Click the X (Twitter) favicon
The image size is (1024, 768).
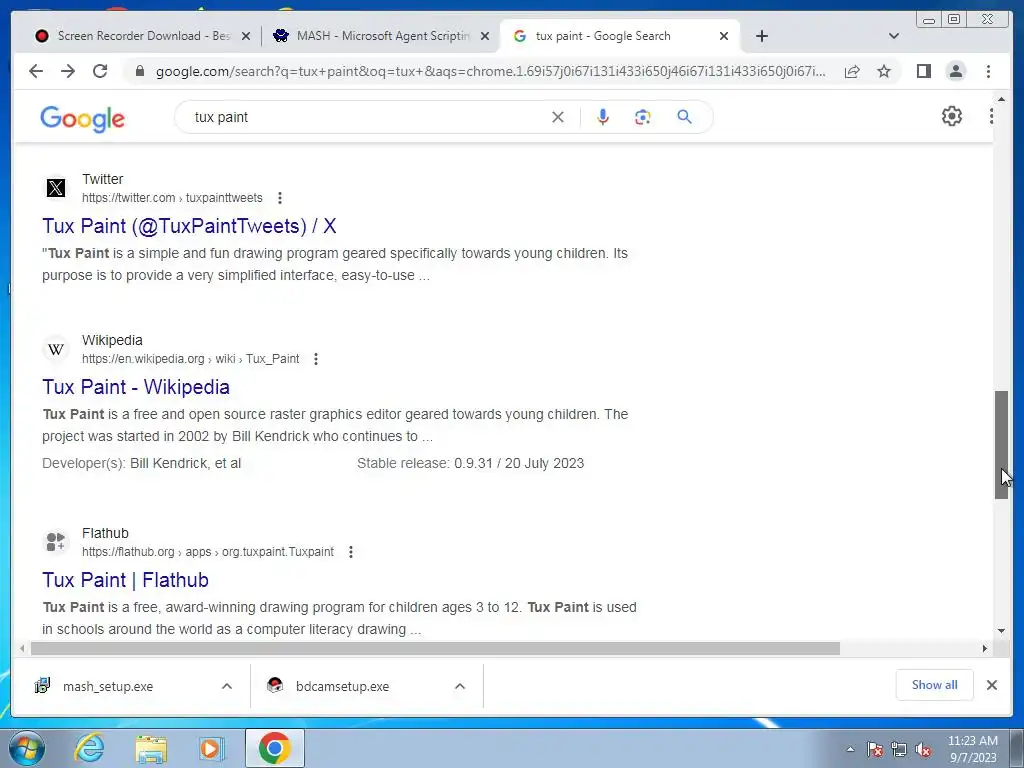pyautogui.click(x=56, y=188)
